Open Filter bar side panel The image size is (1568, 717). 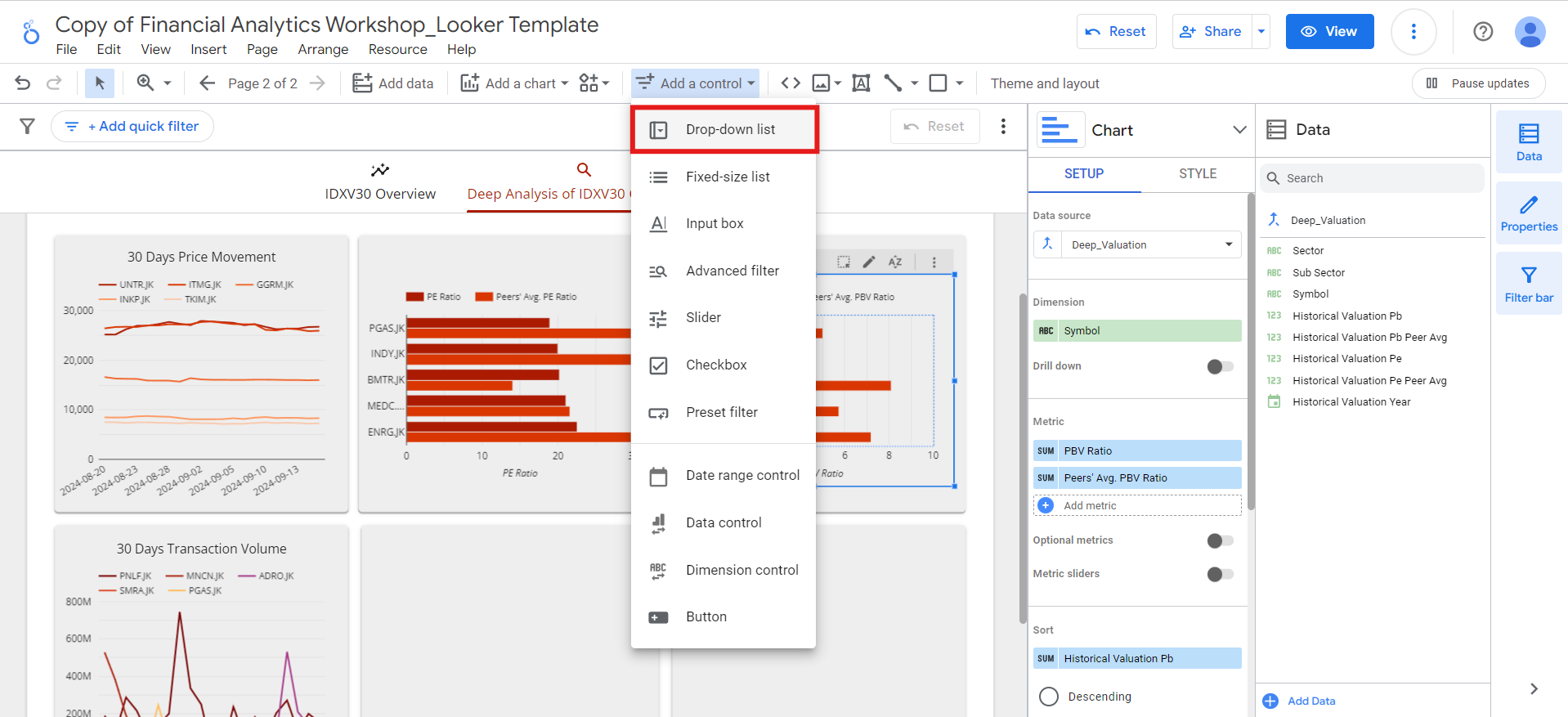[x=1529, y=284]
